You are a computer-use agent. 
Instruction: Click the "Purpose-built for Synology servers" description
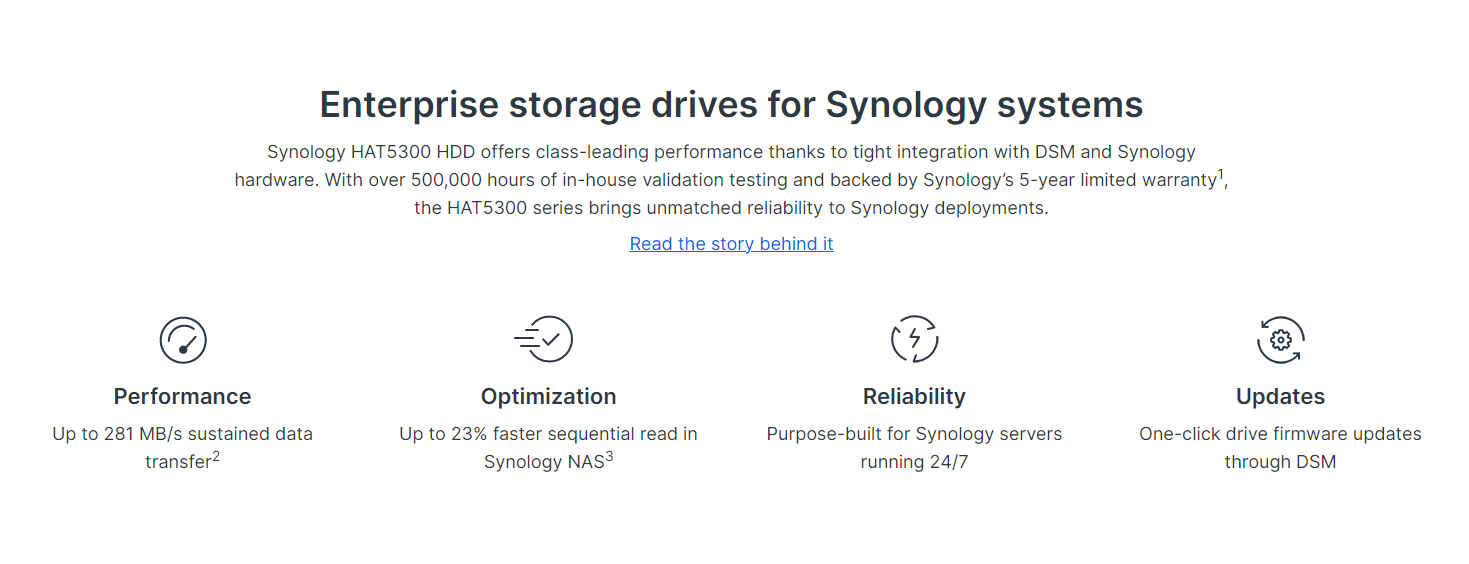tap(914, 434)
